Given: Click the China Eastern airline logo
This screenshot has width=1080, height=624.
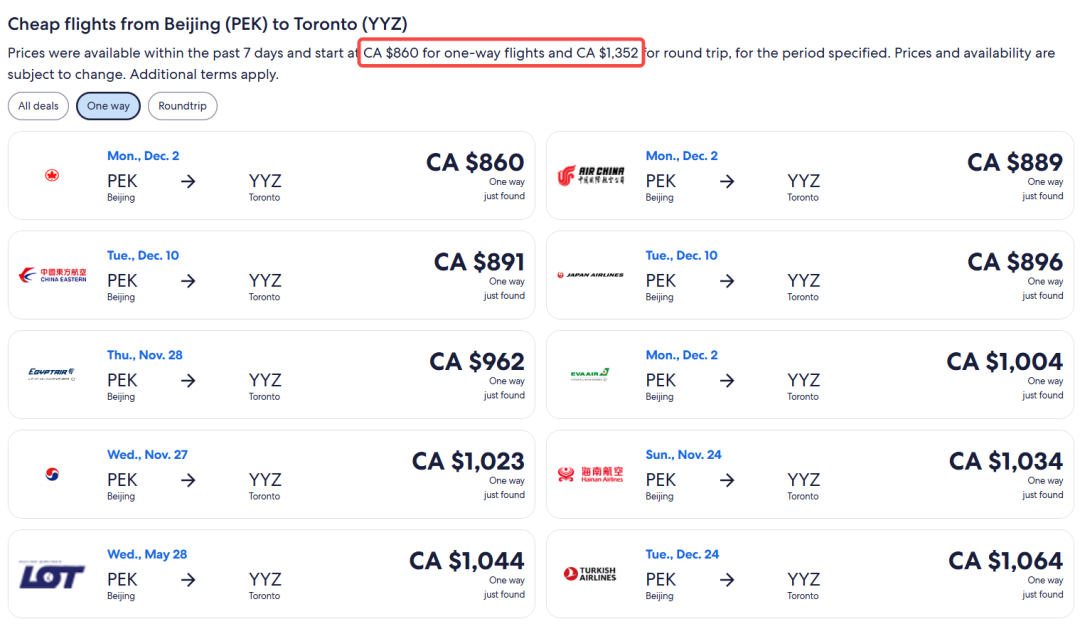Looking at the screenshot, I should [52, 275].
